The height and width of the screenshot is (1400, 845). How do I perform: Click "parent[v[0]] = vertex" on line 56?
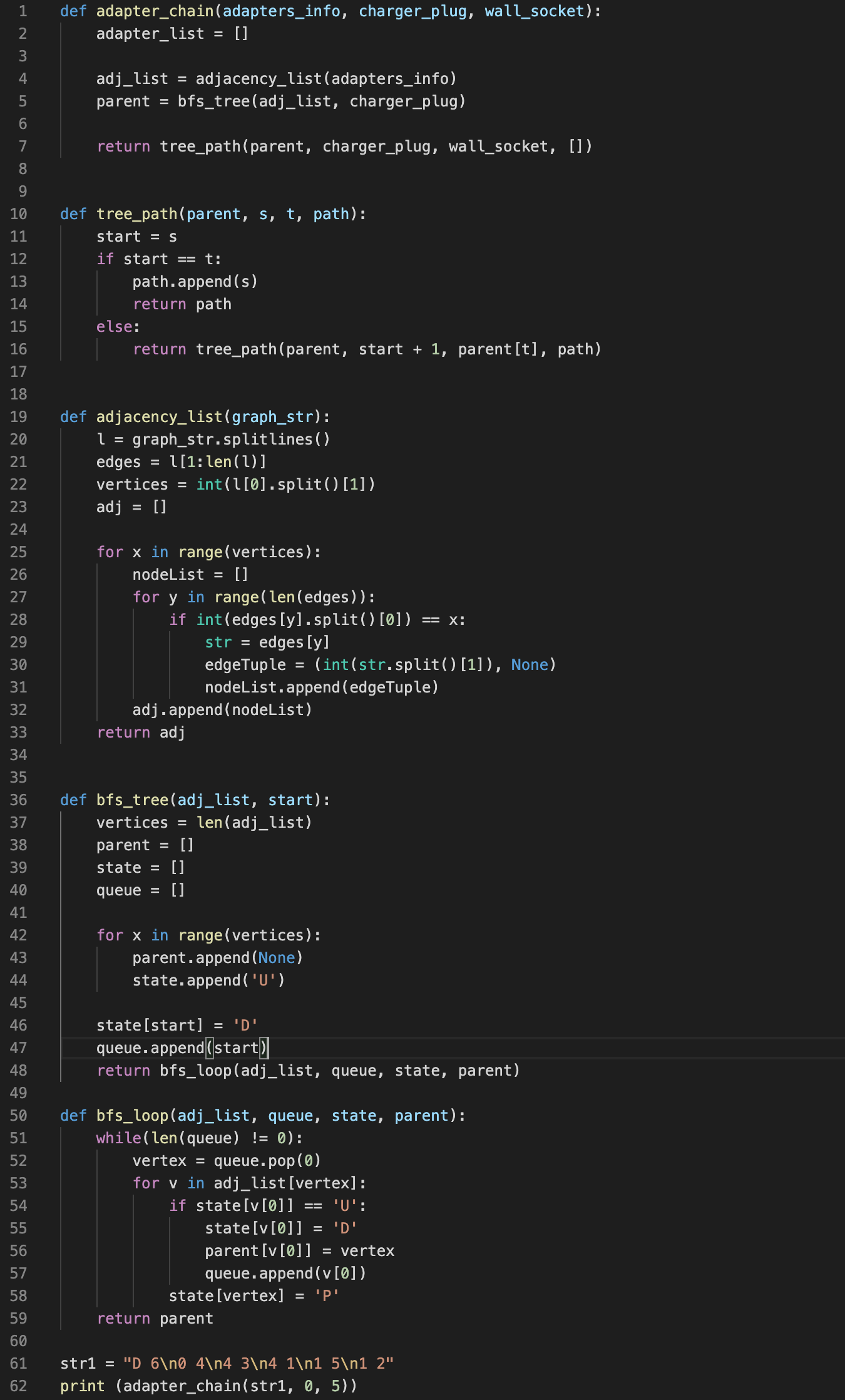300,1251
